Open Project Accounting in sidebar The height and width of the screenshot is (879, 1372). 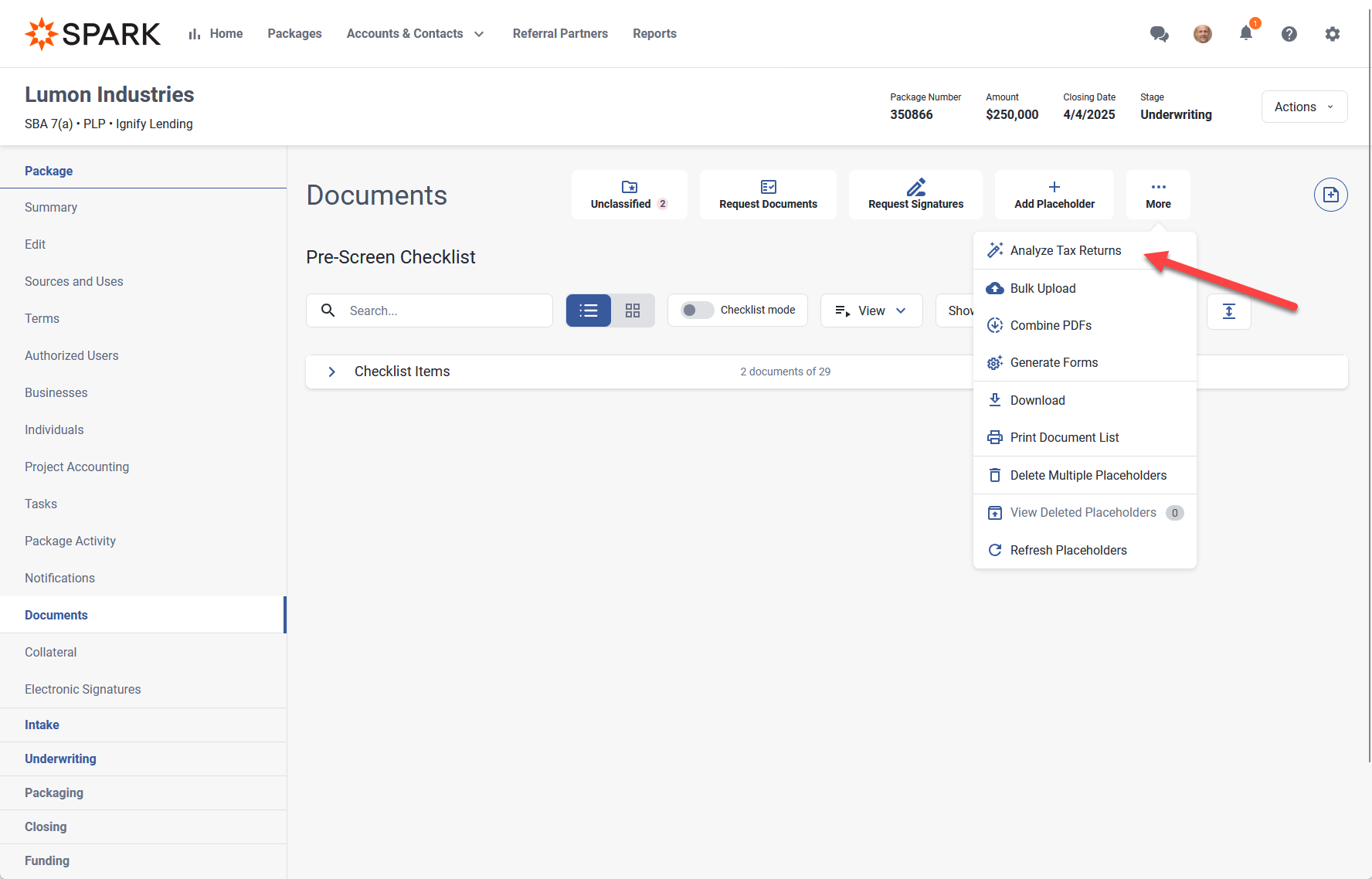tap(143, 467)
